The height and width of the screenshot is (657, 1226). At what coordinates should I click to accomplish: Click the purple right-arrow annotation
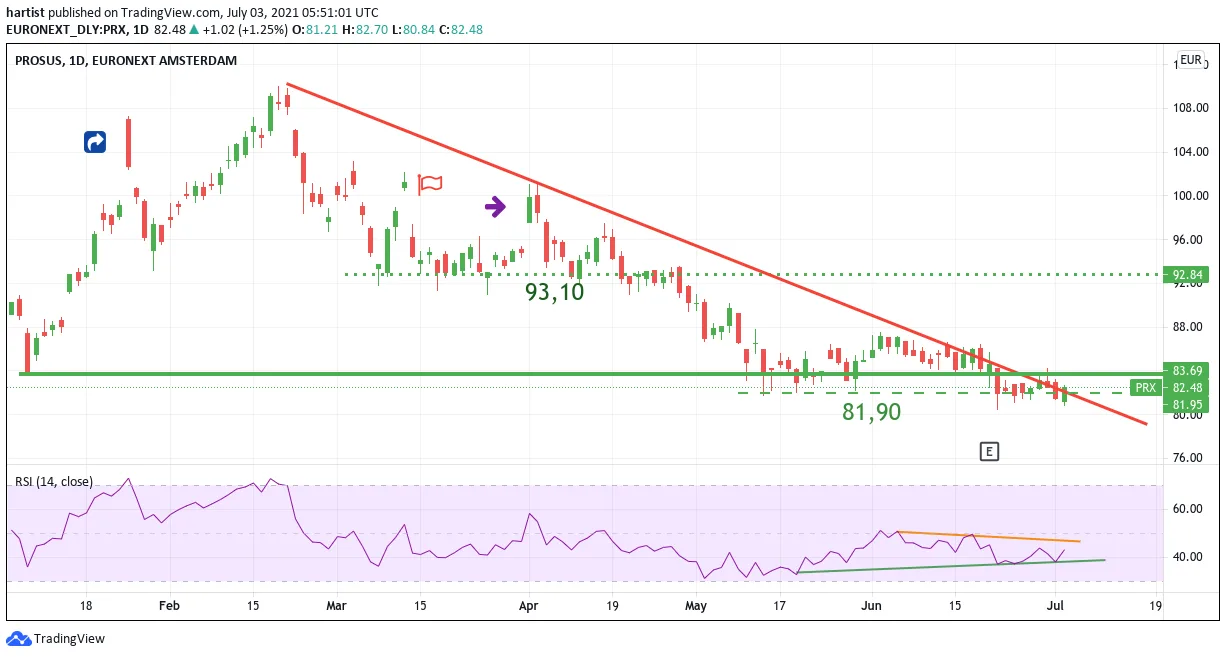click(x=496, y=207)
